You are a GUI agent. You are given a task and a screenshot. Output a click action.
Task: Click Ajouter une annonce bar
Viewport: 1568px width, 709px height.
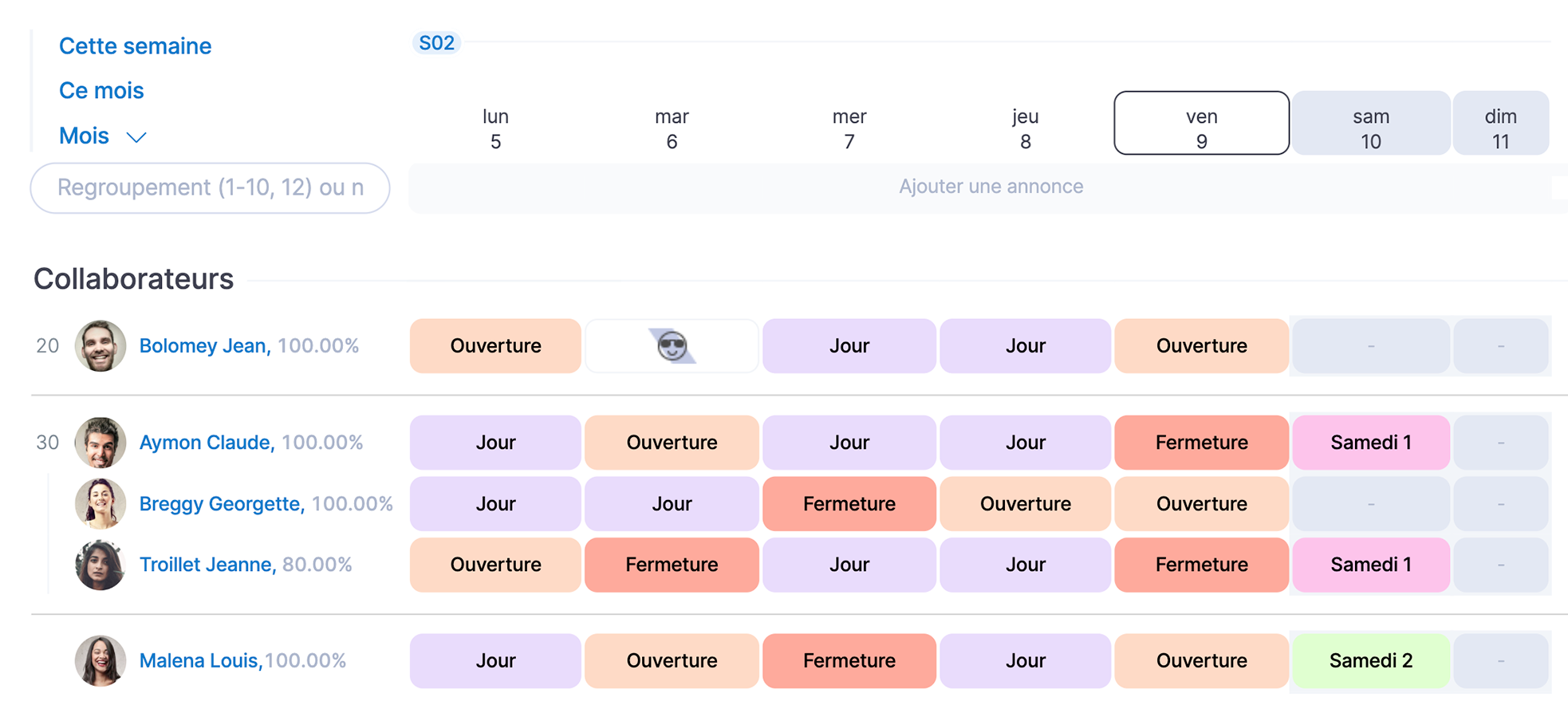click(x=990, y=187)
